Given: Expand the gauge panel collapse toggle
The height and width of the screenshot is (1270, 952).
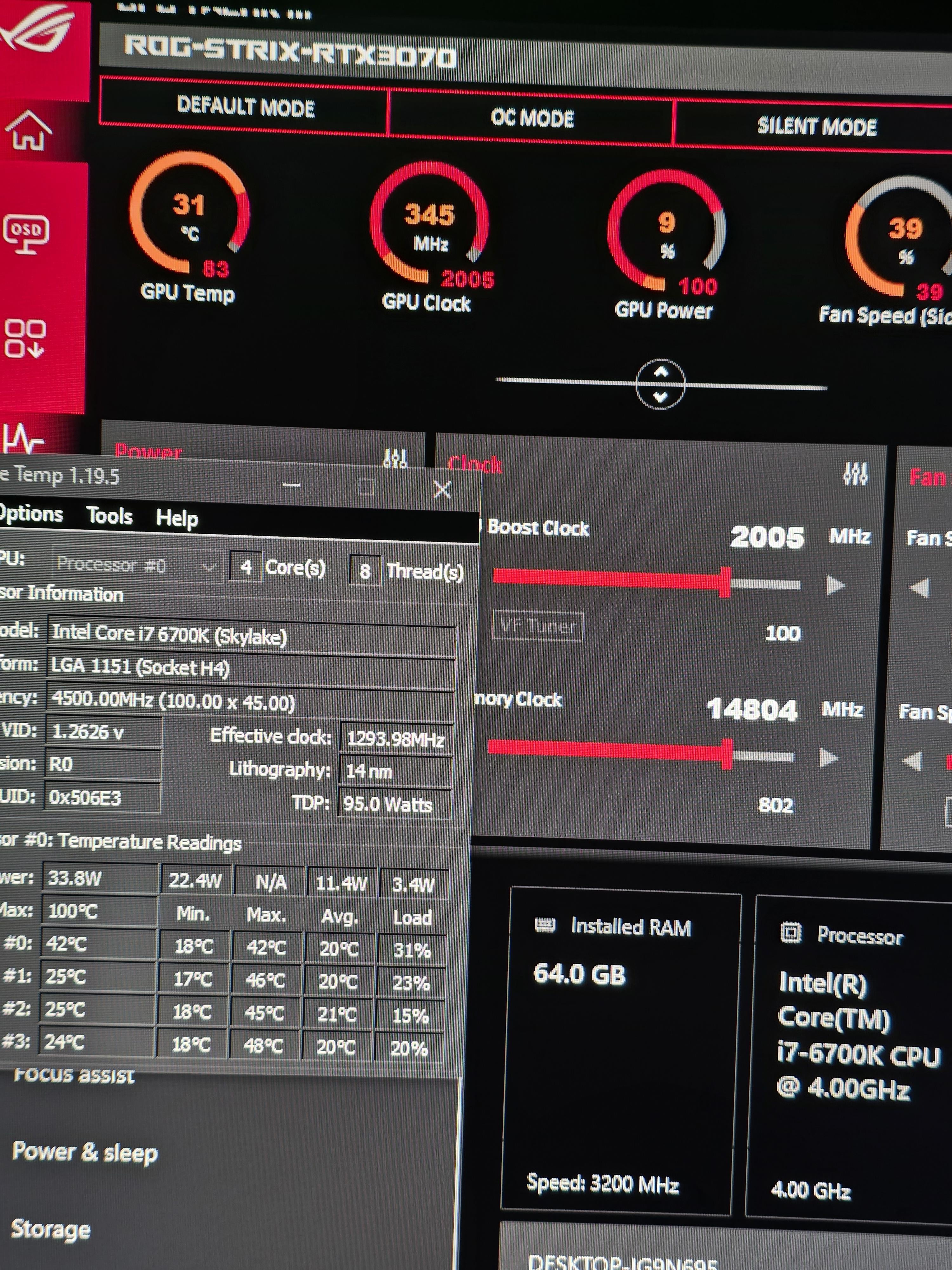Looking at the screenshot, I should click(x=660, y=384).
